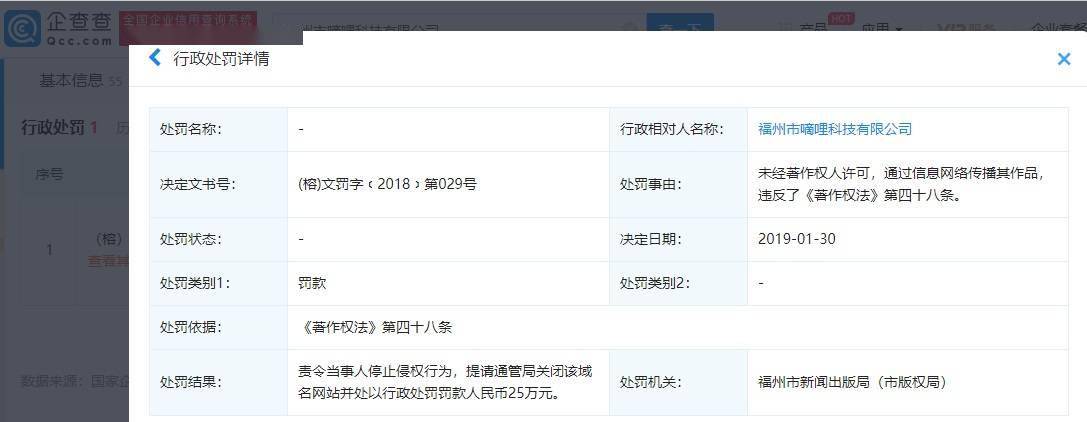Click the 处罚依据 label cell

pyautogui.click(x=218, y=327)
